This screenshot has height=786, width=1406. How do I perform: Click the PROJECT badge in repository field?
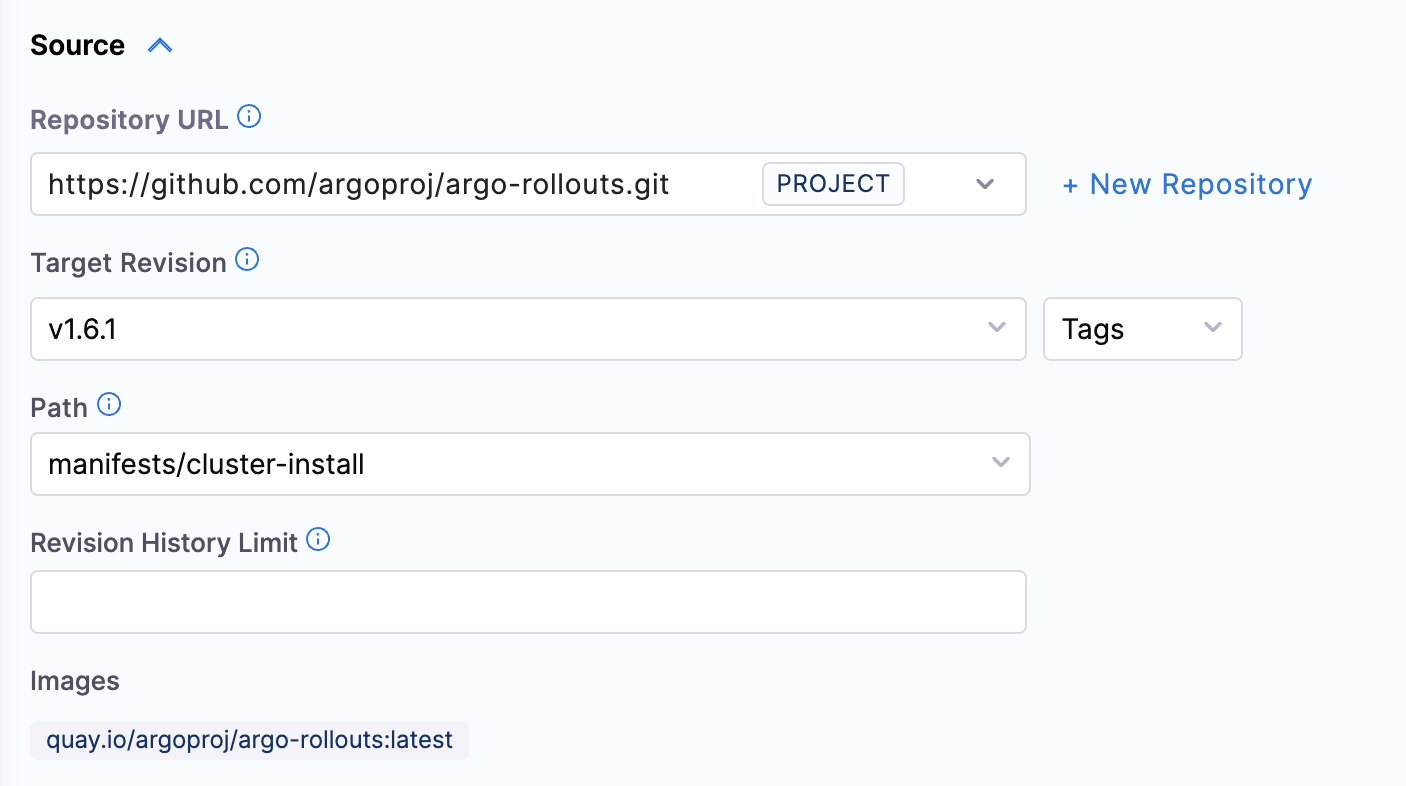tap(833, 184)
